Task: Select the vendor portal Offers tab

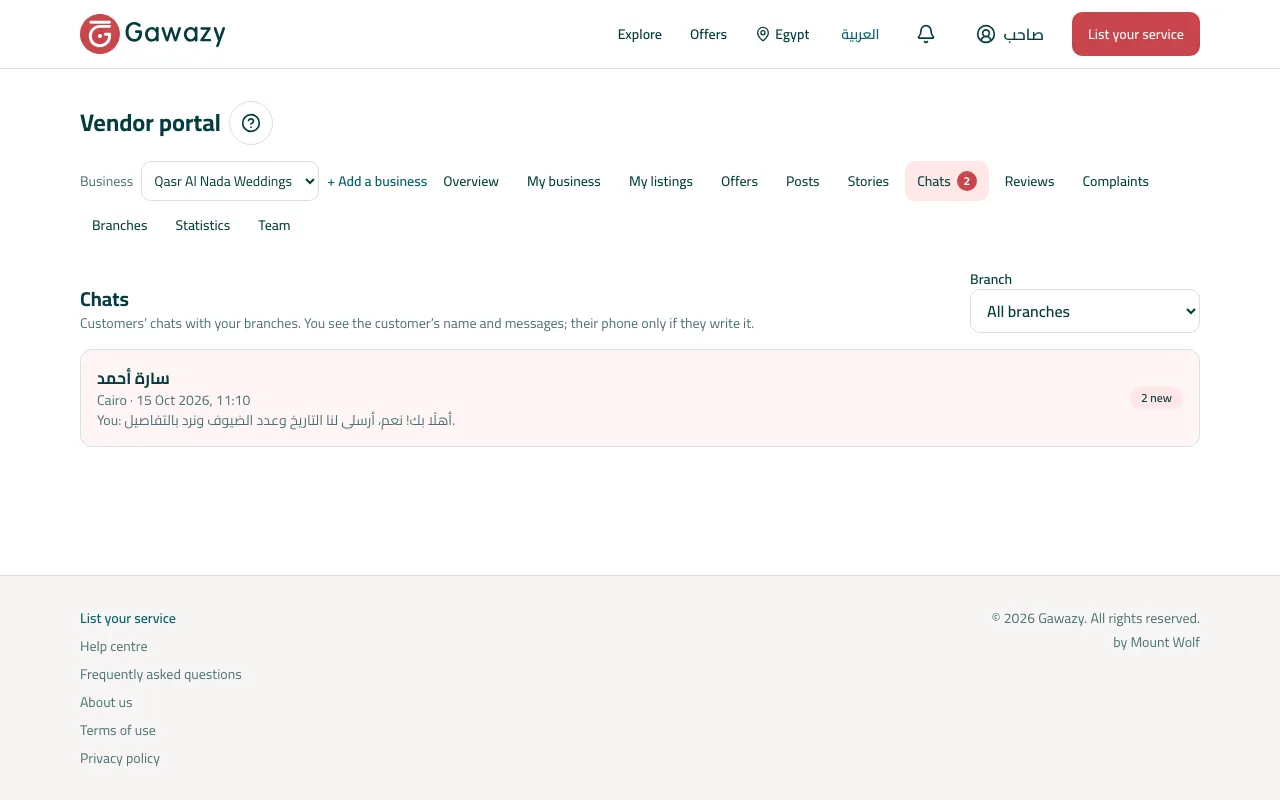Action: [739, 181]
